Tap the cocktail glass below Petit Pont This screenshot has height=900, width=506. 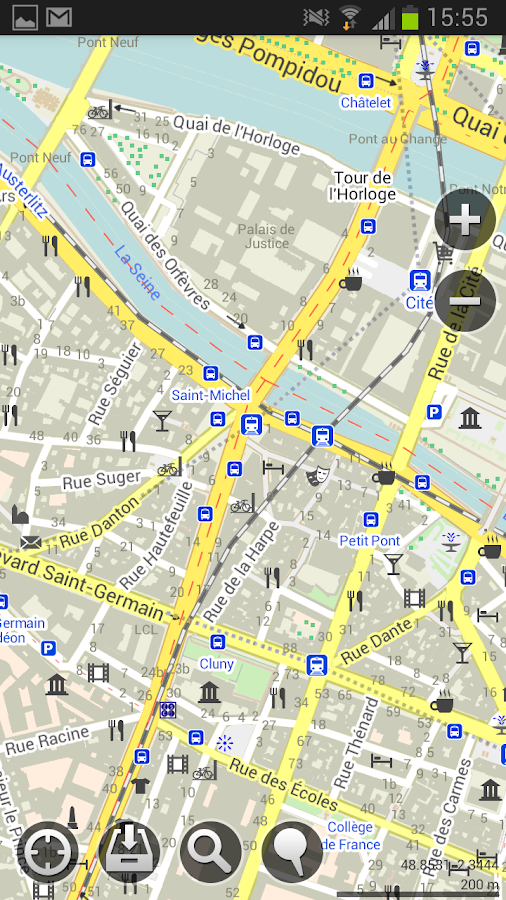click(x=394, y=564)
